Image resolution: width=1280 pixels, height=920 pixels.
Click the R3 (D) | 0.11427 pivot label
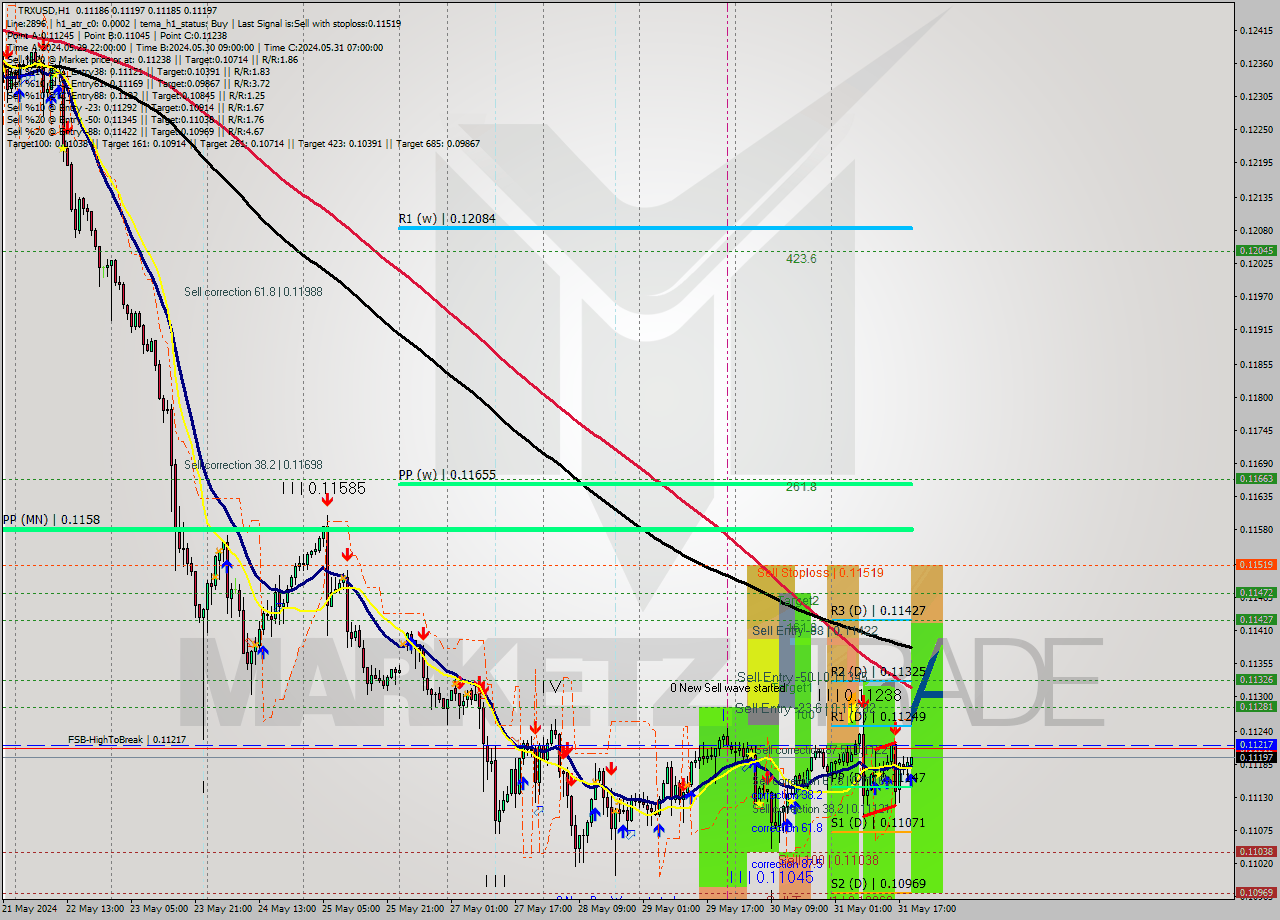point(878,611)
